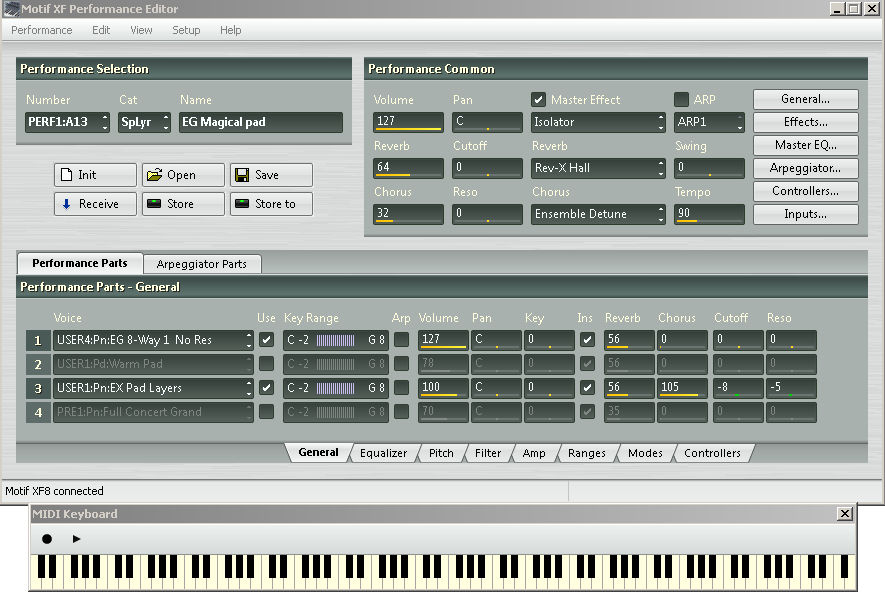Viewport: 885px width, 594px height.
Task: Open the greyed Warm Pad voice selector
Action: click(153, 364)
